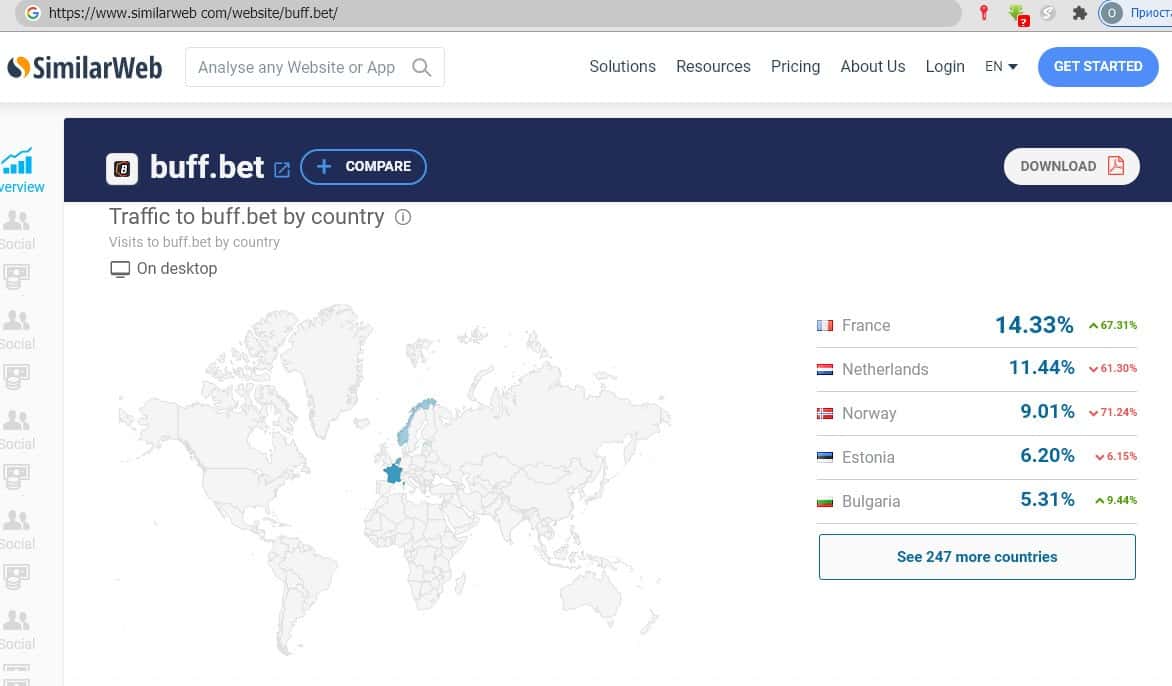Image resolution: width=1172 pixels, height=686 pixels.
Task: Click the France country name
Action: [x=866, y=326]
